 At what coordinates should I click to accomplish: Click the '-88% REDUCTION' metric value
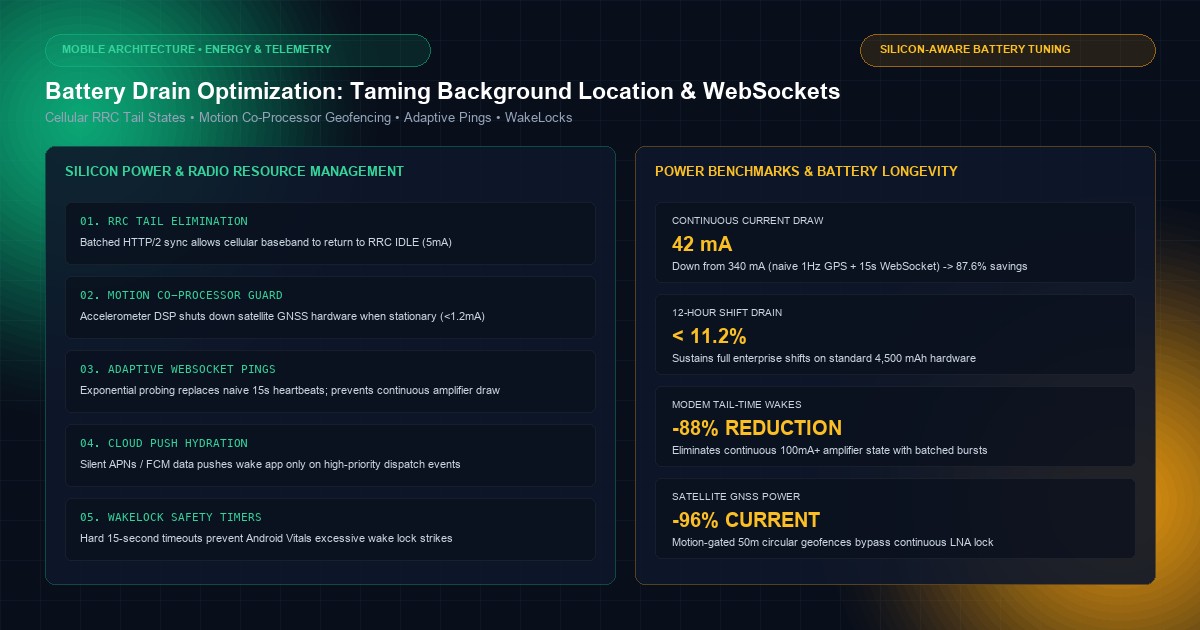point(757,429)
